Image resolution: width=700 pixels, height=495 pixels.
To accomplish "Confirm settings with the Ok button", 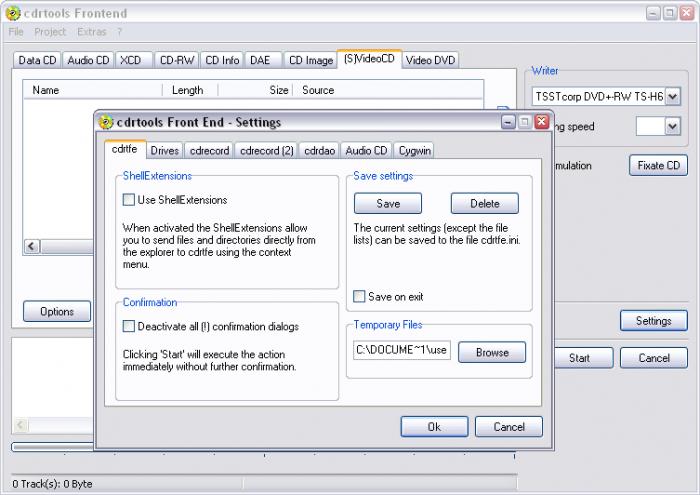I will 434,427.
